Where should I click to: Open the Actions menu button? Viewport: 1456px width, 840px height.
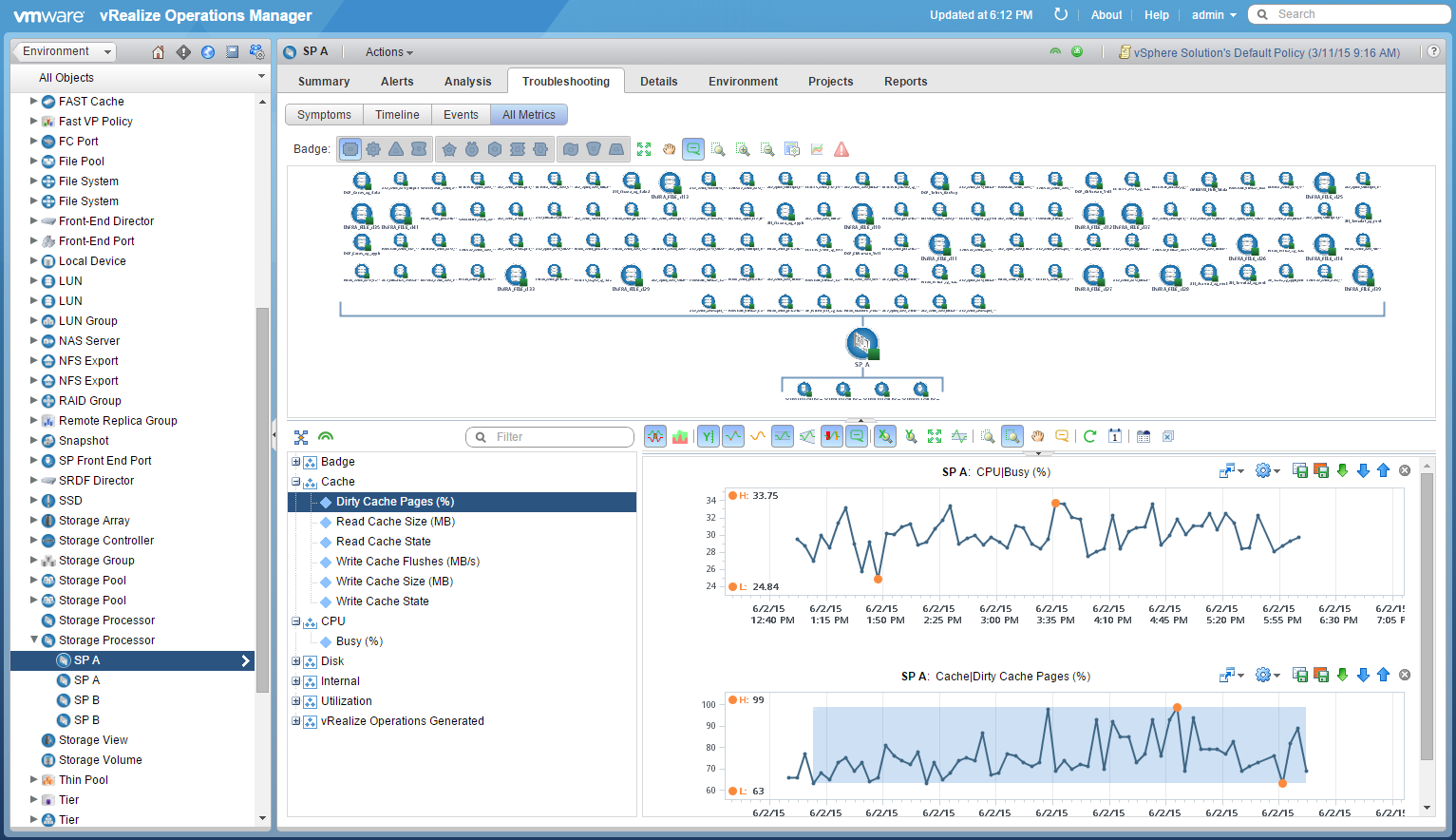tap(388, 52)
